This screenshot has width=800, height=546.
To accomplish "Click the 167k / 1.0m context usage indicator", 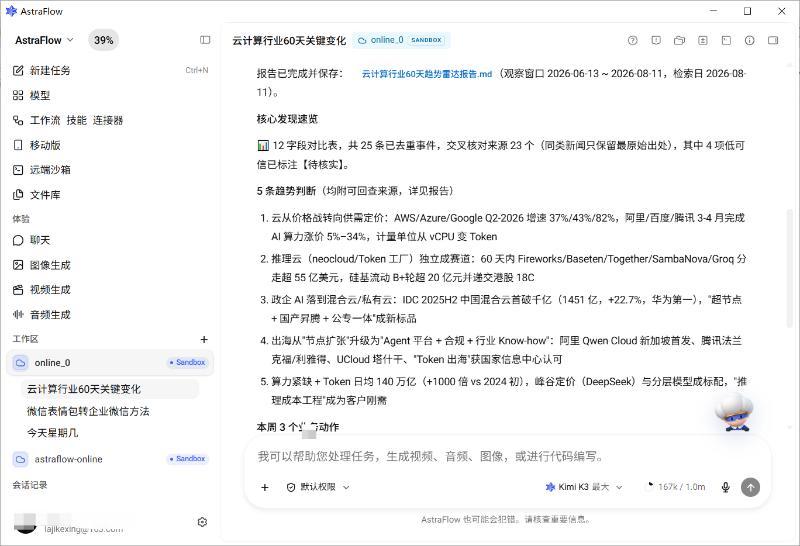I will click(x=676, y=487).
